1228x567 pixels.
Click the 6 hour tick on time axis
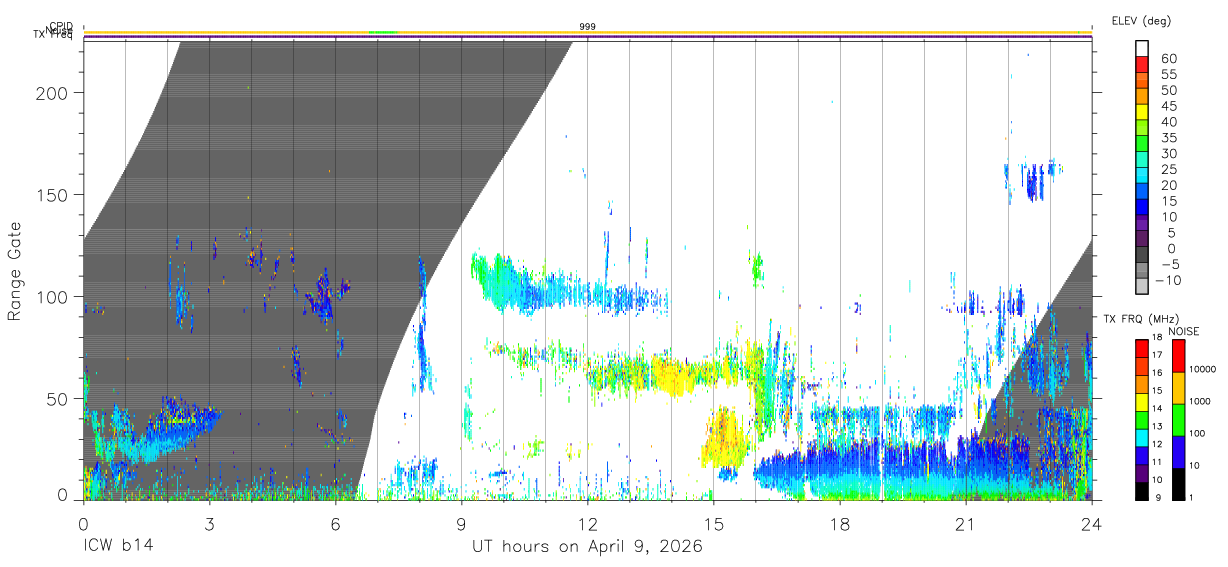335,522
